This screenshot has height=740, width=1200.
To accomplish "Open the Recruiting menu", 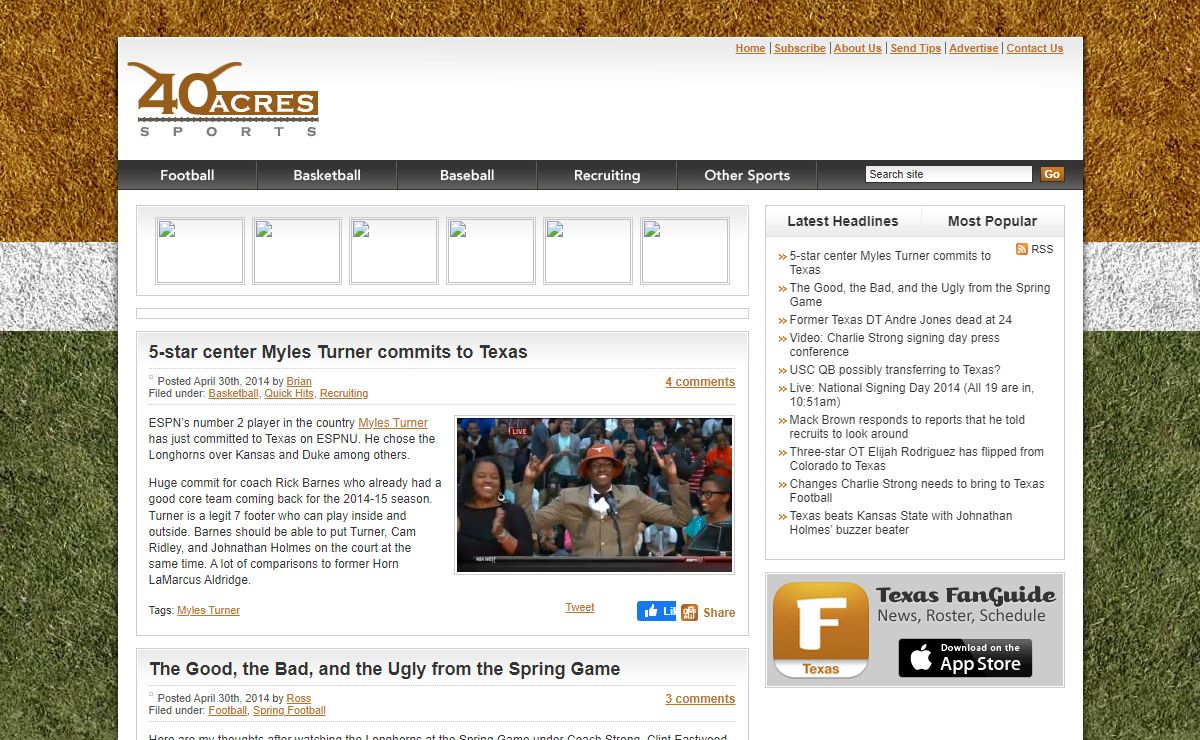I will [607, 175].
